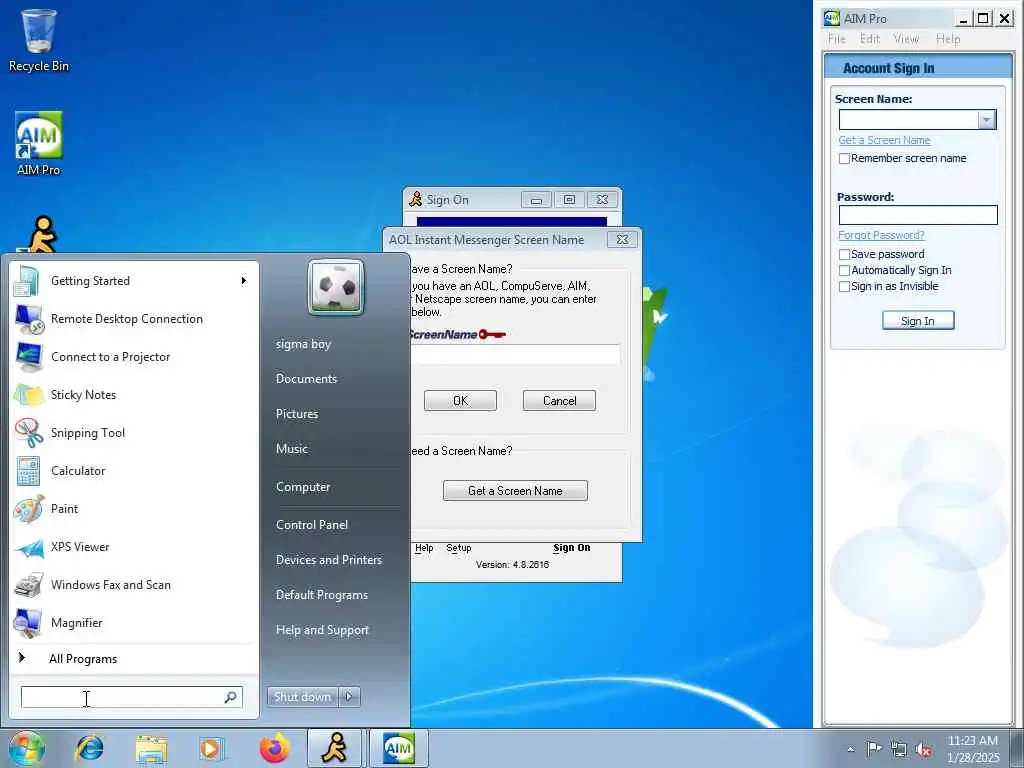Click Shut down button
1024x768 pixels.
pos(302,697)
